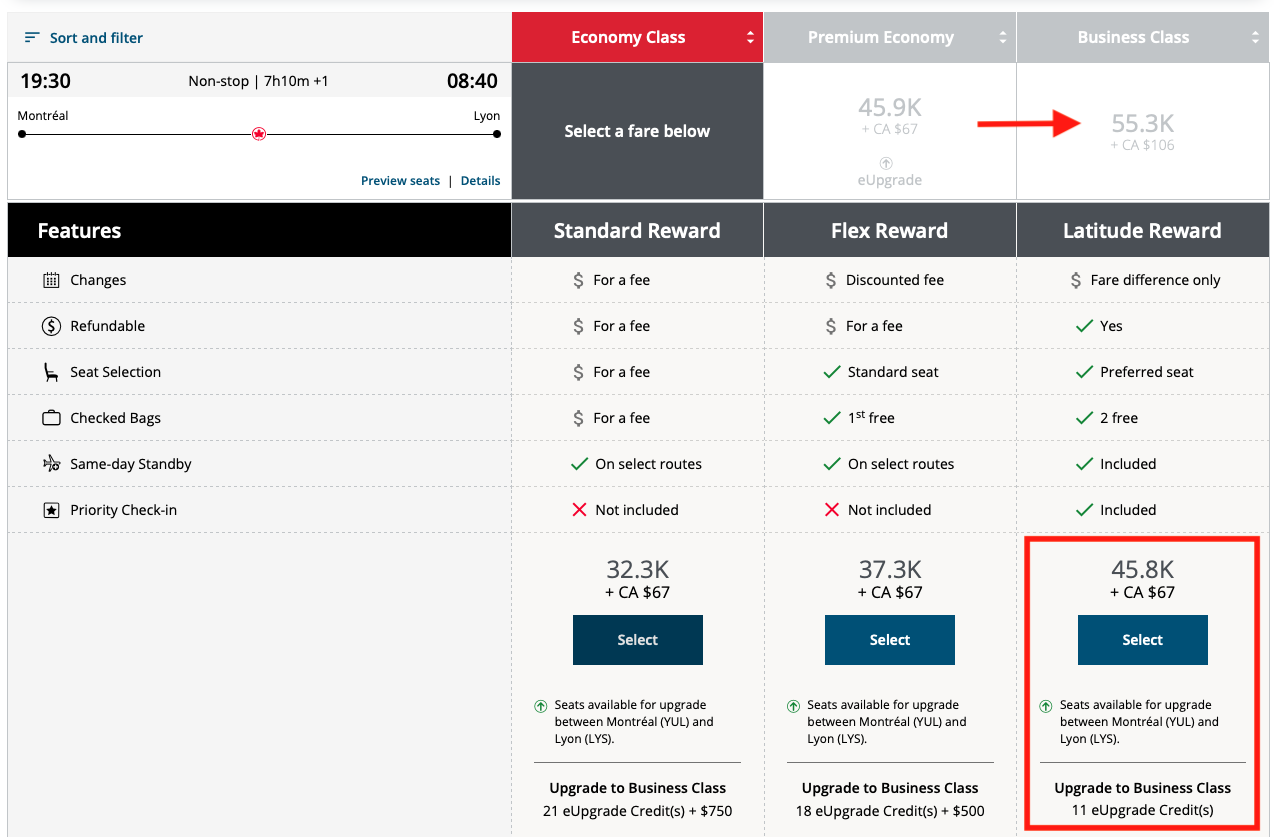This screenshot has width=1274, height=837.
Task: Expand the Premium Economy fare column
Action: click(x=1002, y=37)
